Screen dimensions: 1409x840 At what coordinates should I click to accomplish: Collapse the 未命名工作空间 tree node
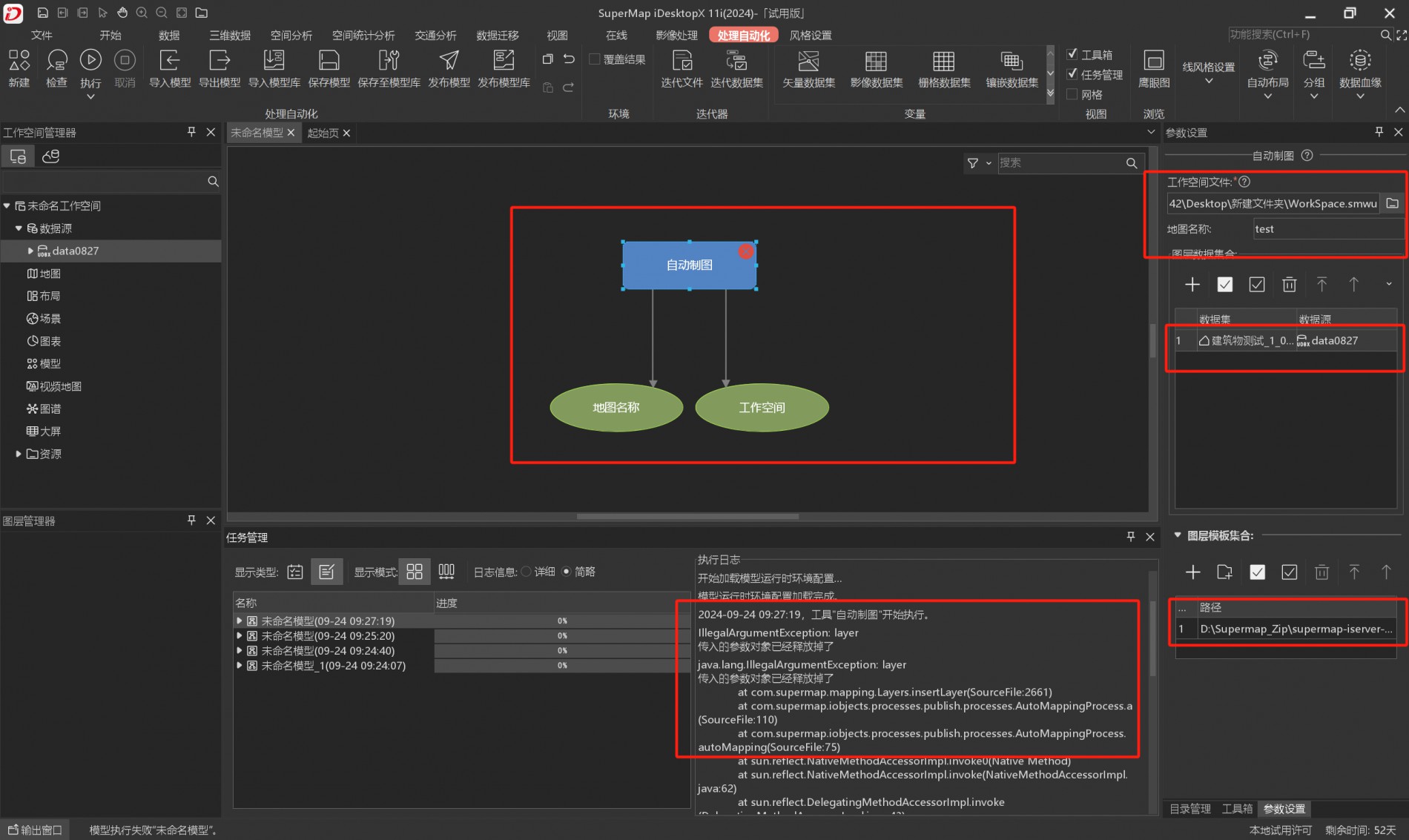coord(7,206)
